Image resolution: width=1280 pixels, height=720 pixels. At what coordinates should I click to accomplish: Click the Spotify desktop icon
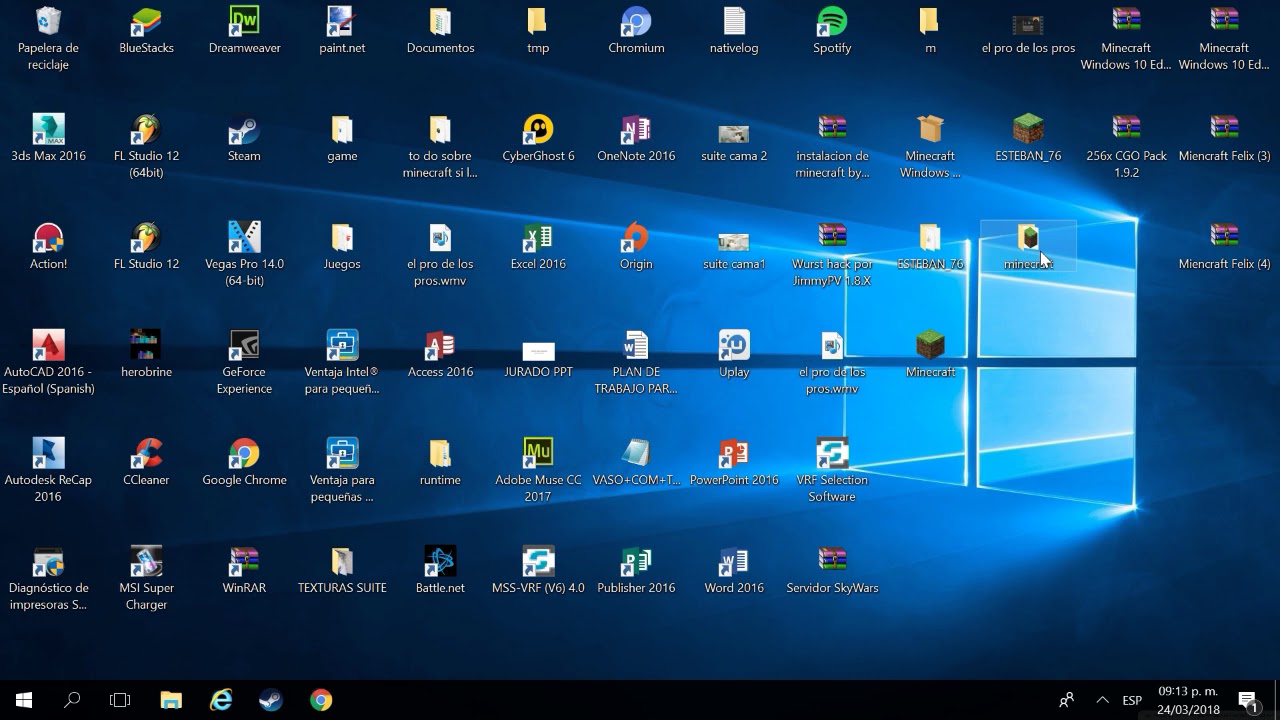[832, 30]
